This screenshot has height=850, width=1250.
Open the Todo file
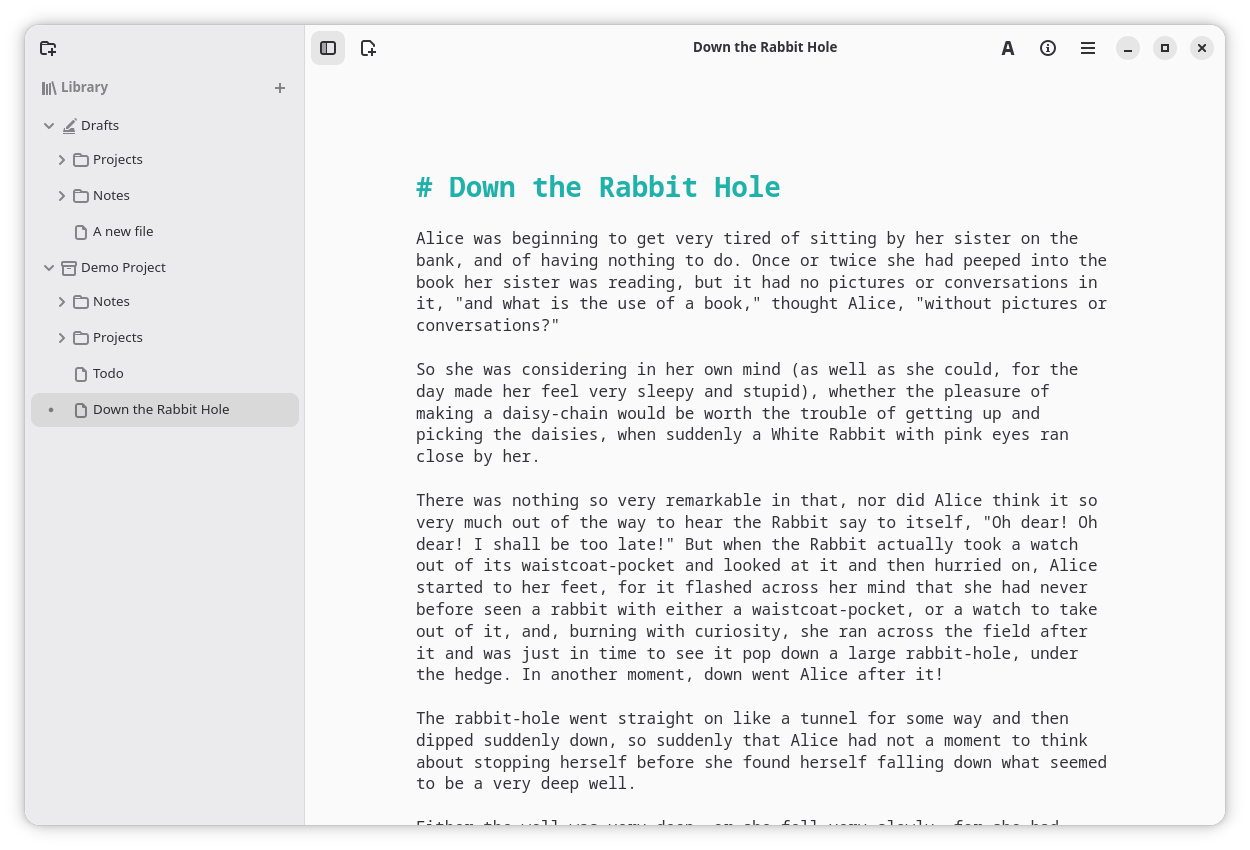tap(108, 373)
